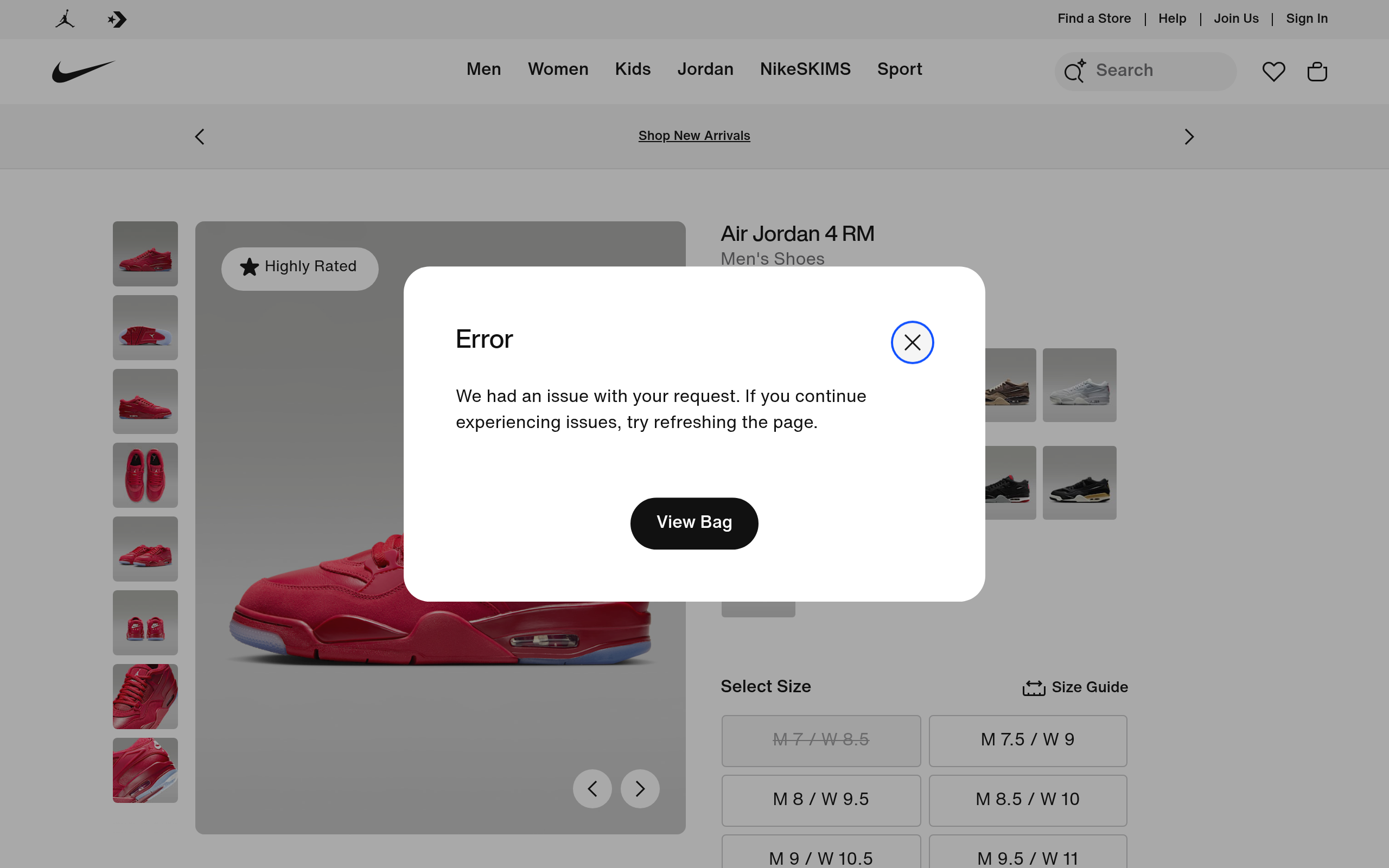The width and height of the screenshot is (1389, 868).
Task: Click the Men's Shoes subtitle
Action: pos(773,259)
